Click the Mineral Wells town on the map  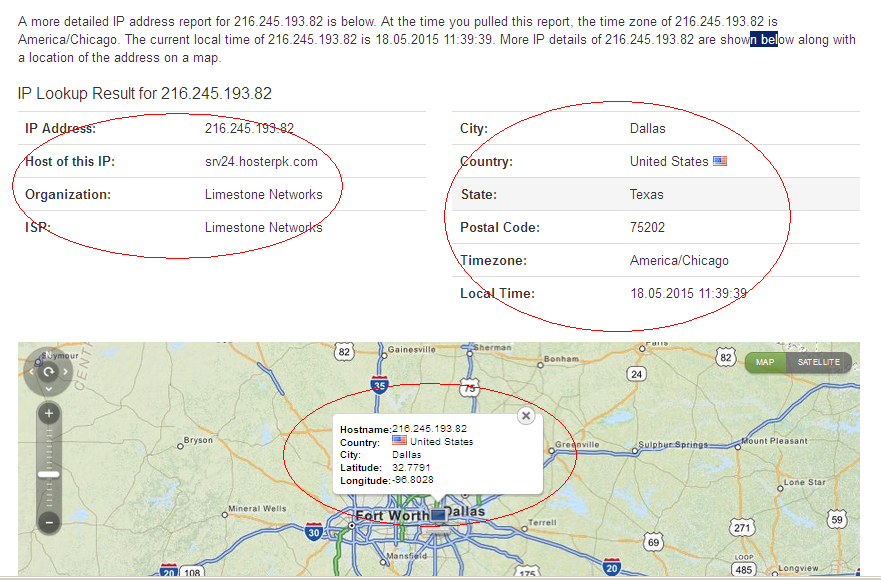[x=257, y=509]
